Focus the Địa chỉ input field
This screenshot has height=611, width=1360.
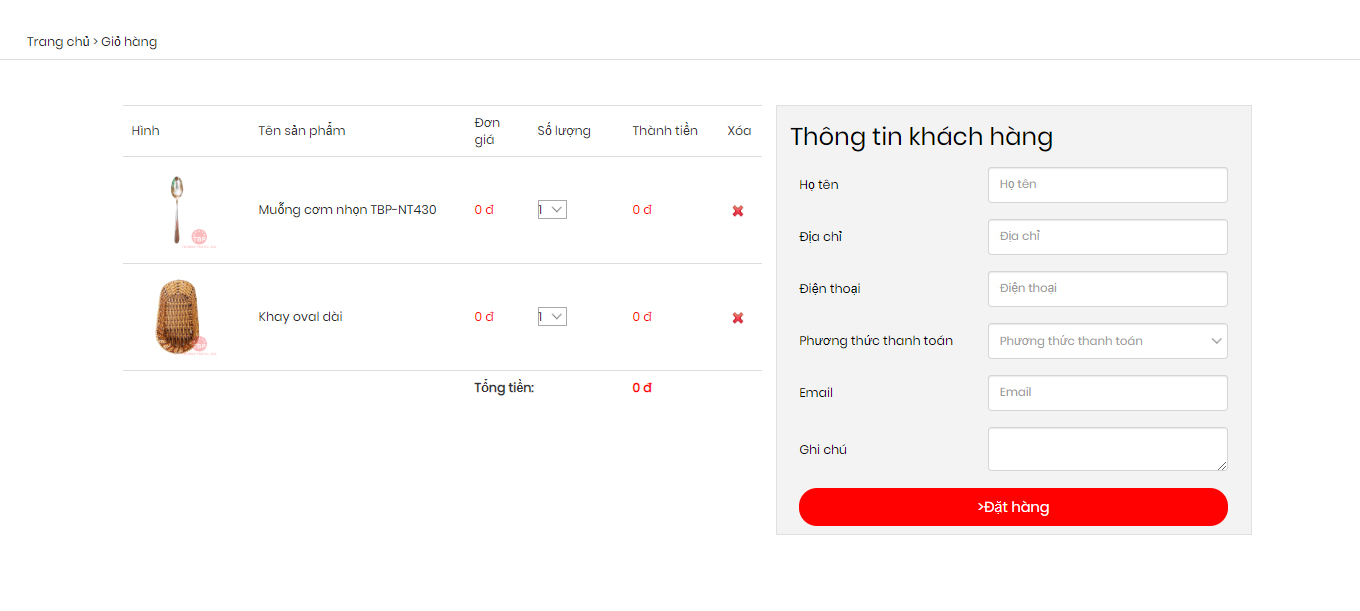coord(1108,237)
